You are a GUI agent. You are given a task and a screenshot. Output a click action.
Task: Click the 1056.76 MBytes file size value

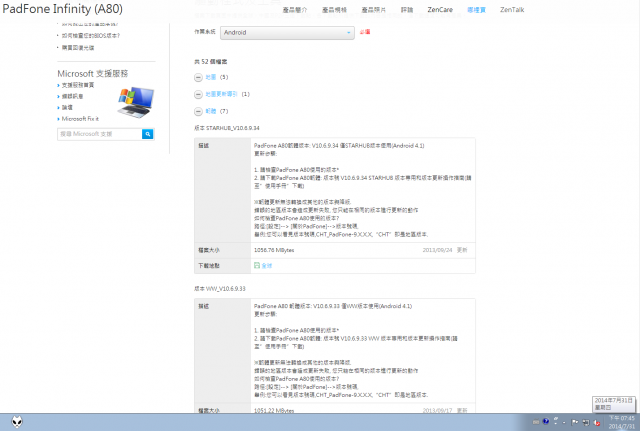tap(274, 250)
